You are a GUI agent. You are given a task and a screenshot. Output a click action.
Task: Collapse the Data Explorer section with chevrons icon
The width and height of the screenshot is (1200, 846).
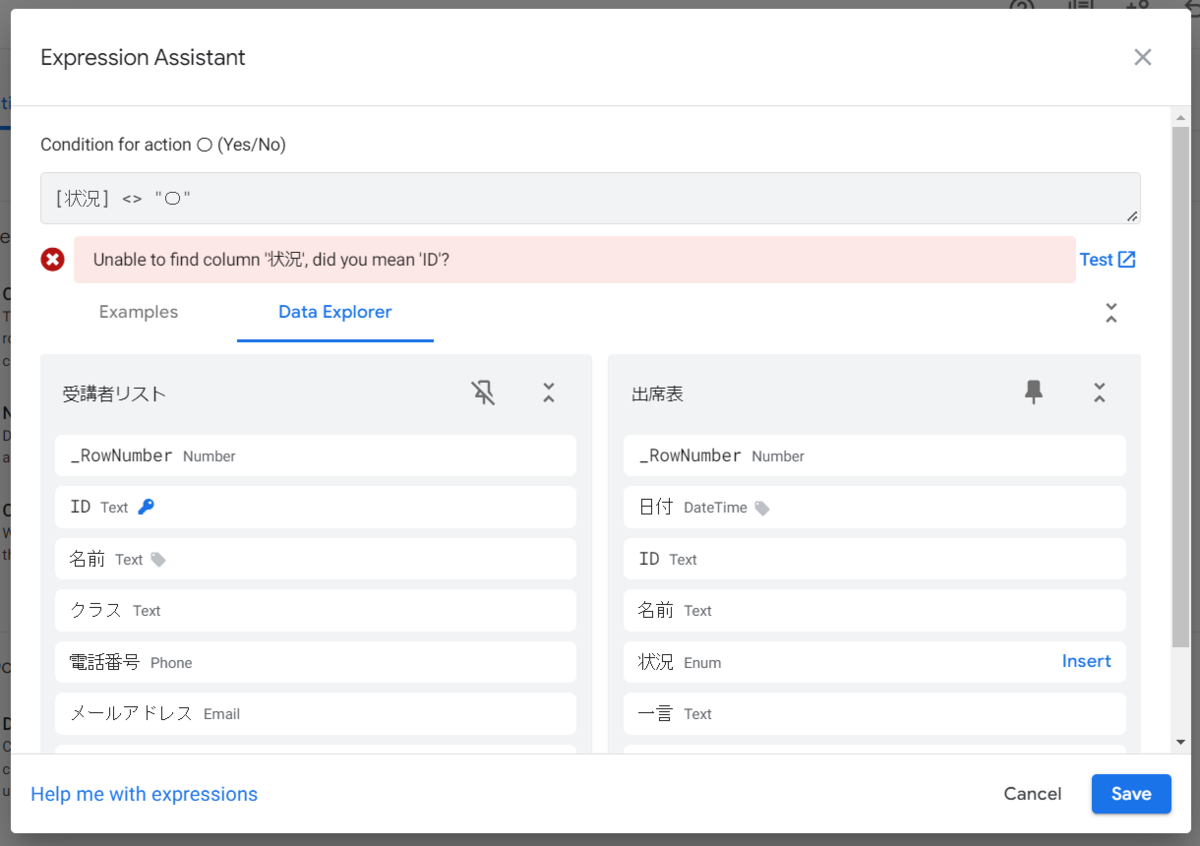click(1111, 313)
